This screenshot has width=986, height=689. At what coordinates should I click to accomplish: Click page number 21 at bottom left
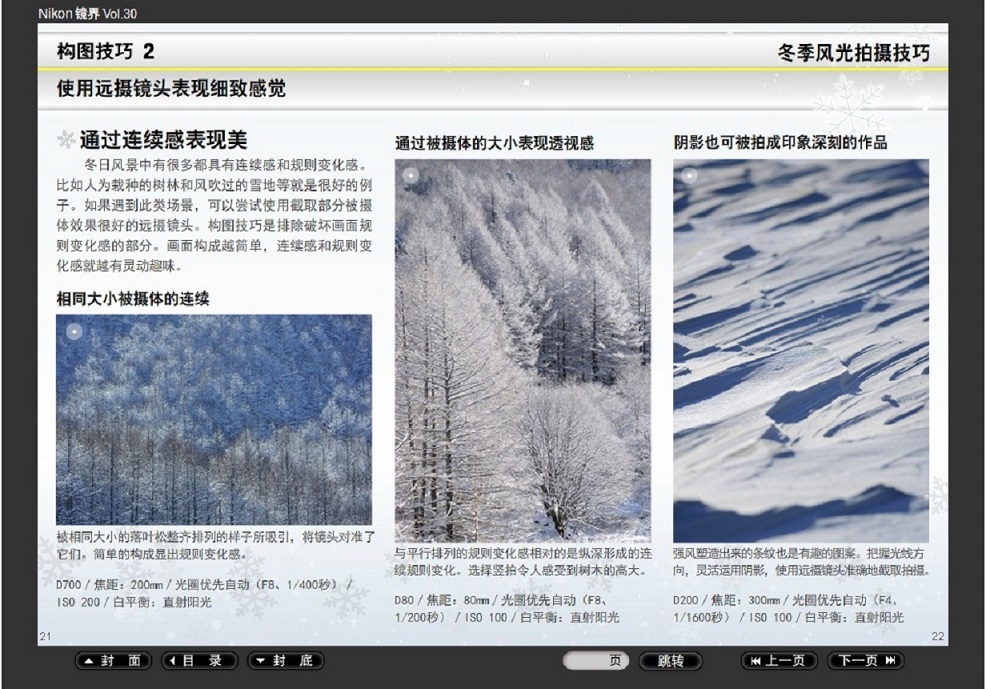coord(45,636)
